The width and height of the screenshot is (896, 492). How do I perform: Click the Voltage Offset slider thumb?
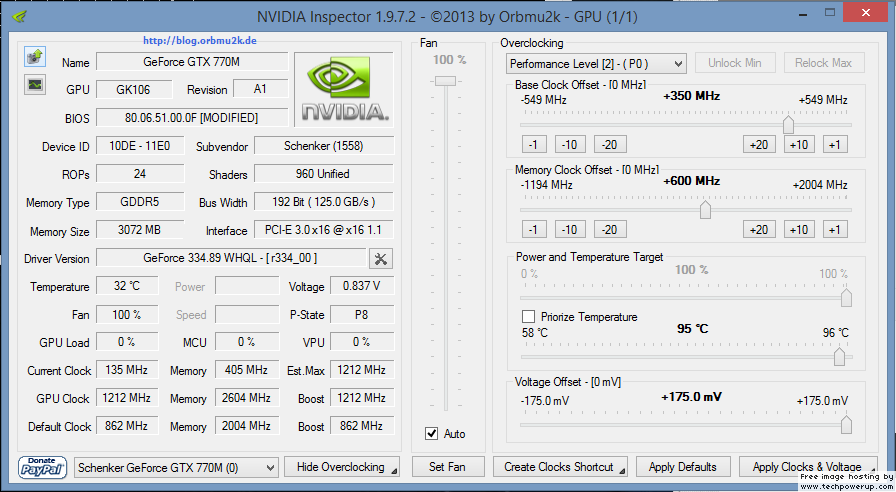pyautogui.click(x=846, y=425)
